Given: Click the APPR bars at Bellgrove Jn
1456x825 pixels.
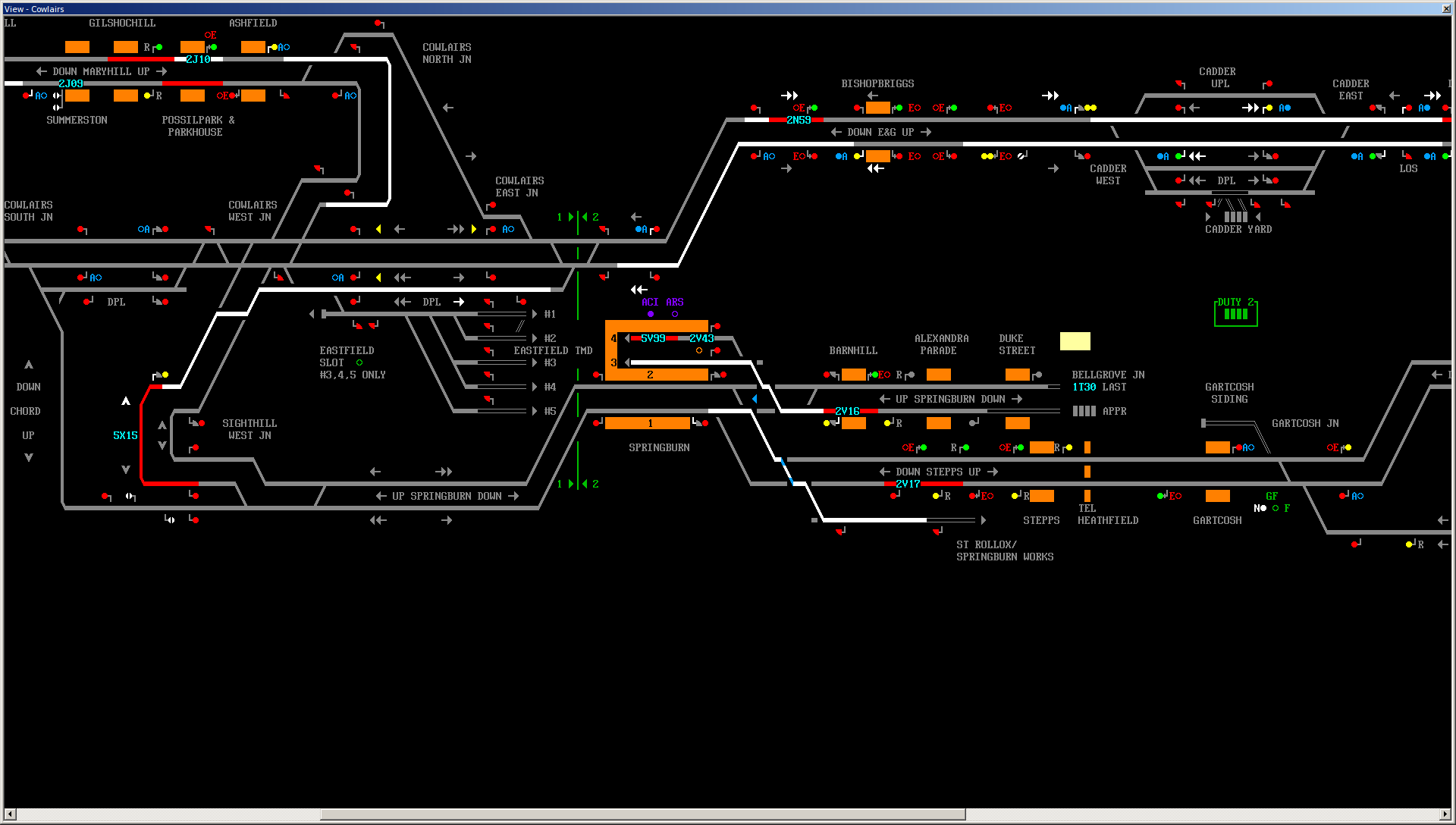Looking at the screenshot, I should (x=1084, y=411).
